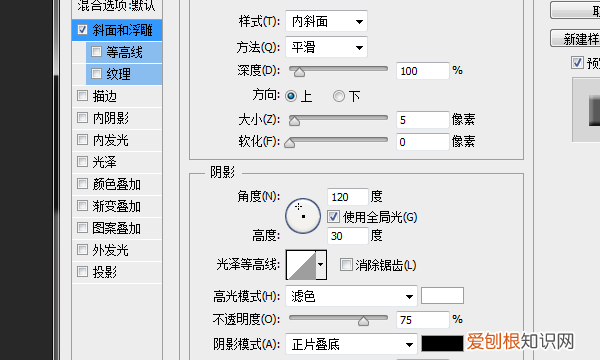600x360 pixels.
Task: Open the white highlight color swatch
Action: pos(442,296)
